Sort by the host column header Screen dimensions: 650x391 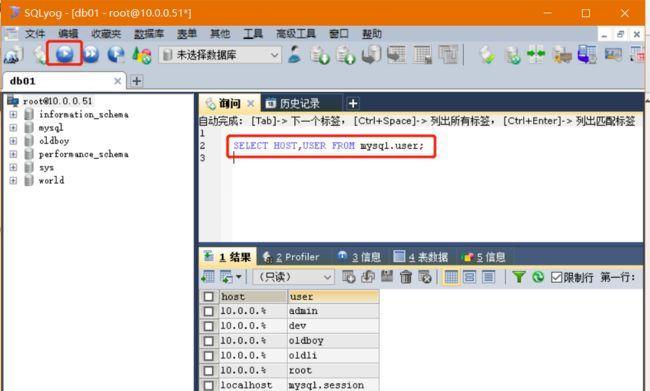point(253,296)
